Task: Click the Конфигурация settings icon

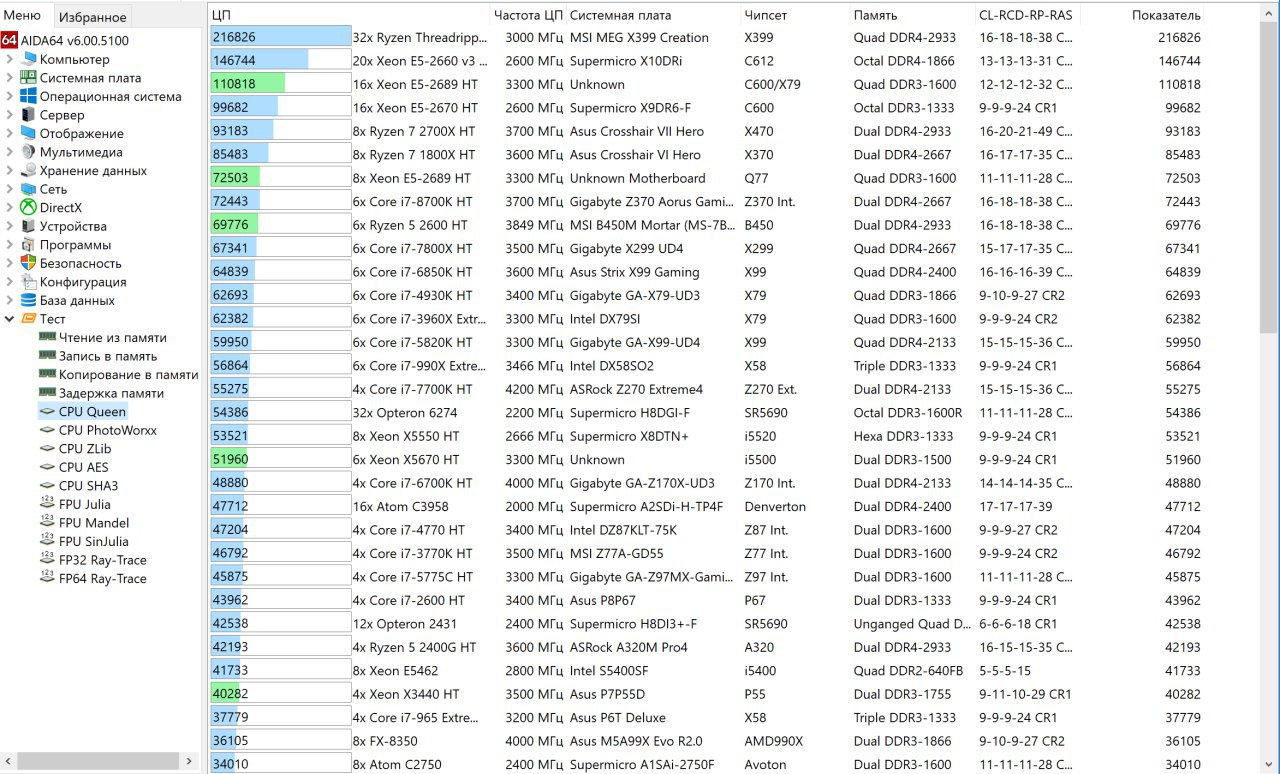Action: 29,282
